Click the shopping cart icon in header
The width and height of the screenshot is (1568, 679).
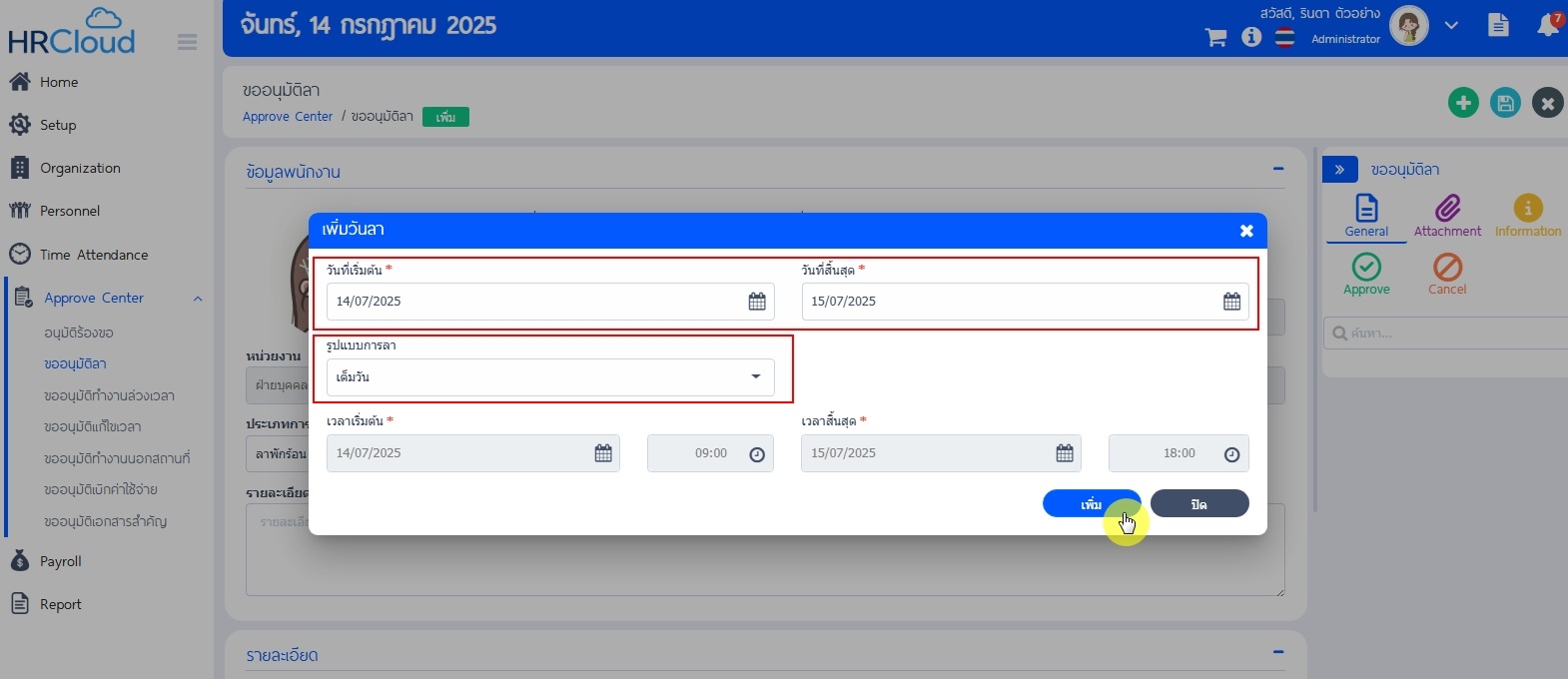tap(1215, 38)
